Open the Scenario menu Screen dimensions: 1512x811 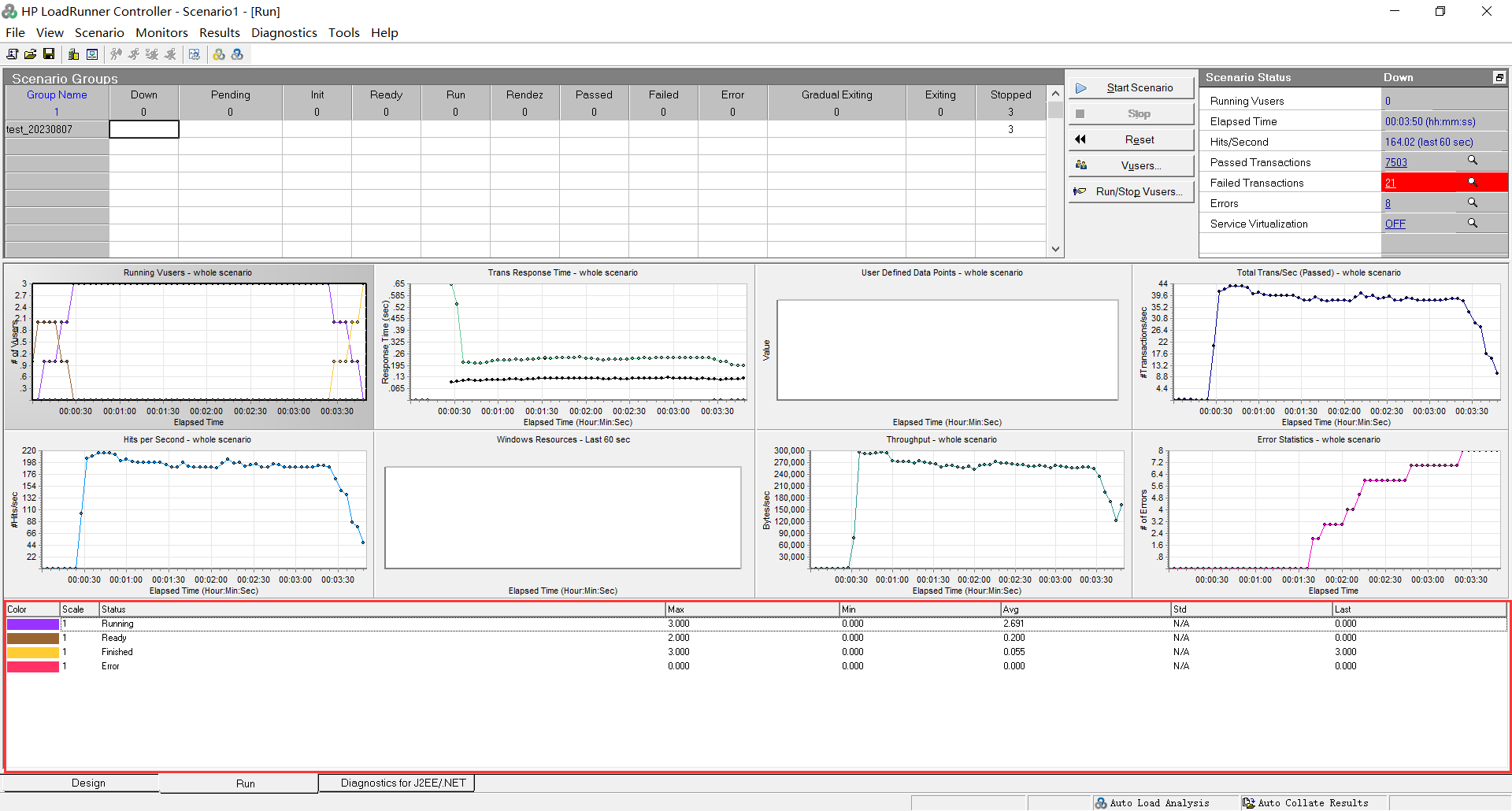[x=99, y=32]
